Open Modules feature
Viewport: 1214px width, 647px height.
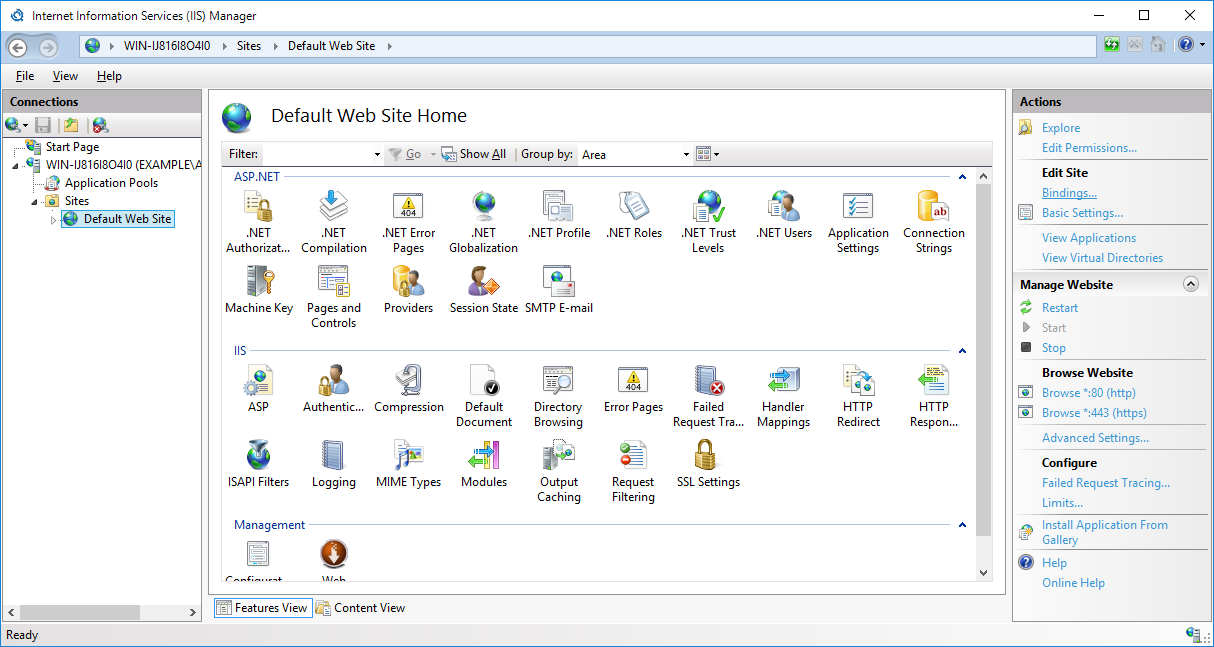click(484, 464)
